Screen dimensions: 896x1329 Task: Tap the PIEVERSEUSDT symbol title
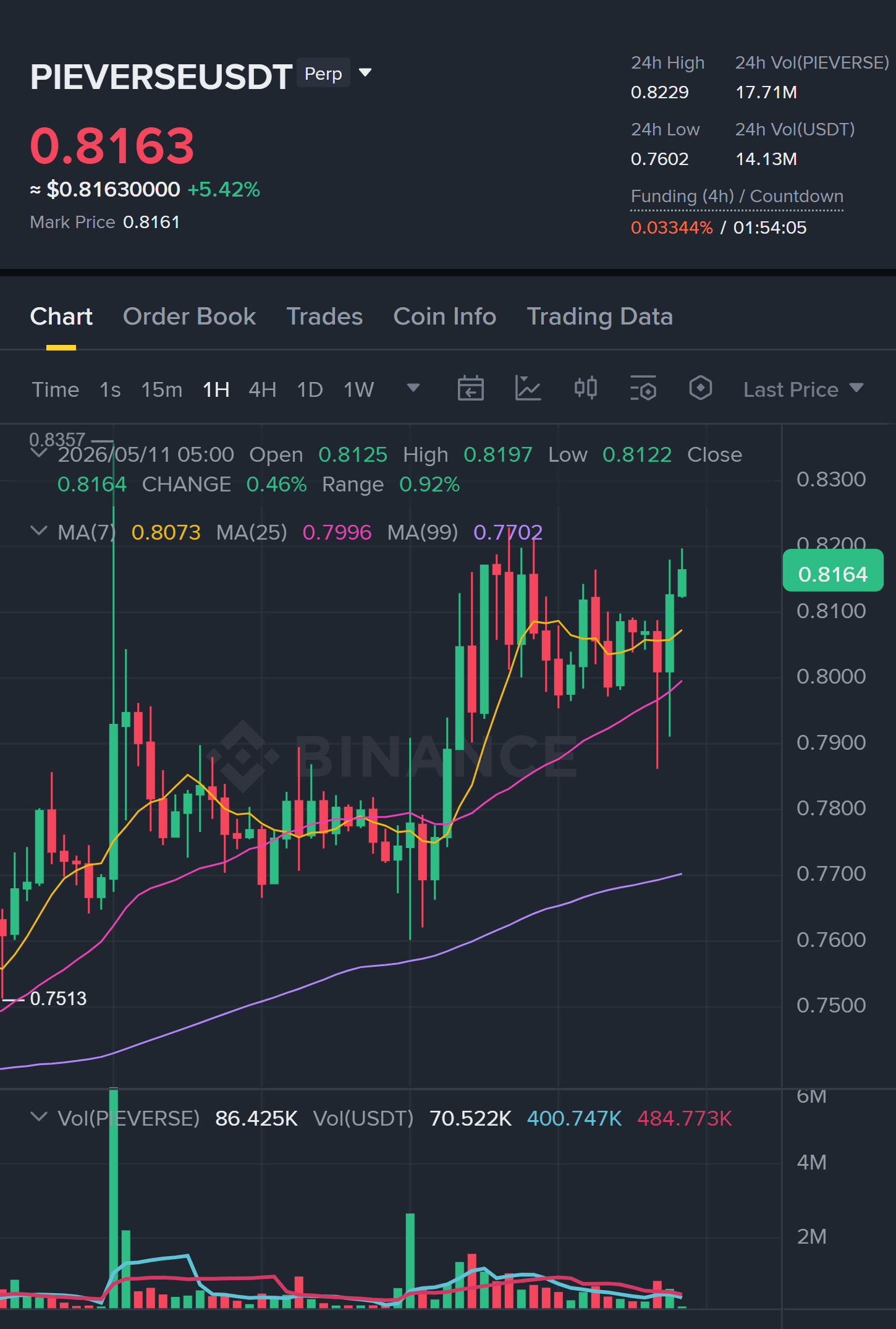tap(161, 77)
